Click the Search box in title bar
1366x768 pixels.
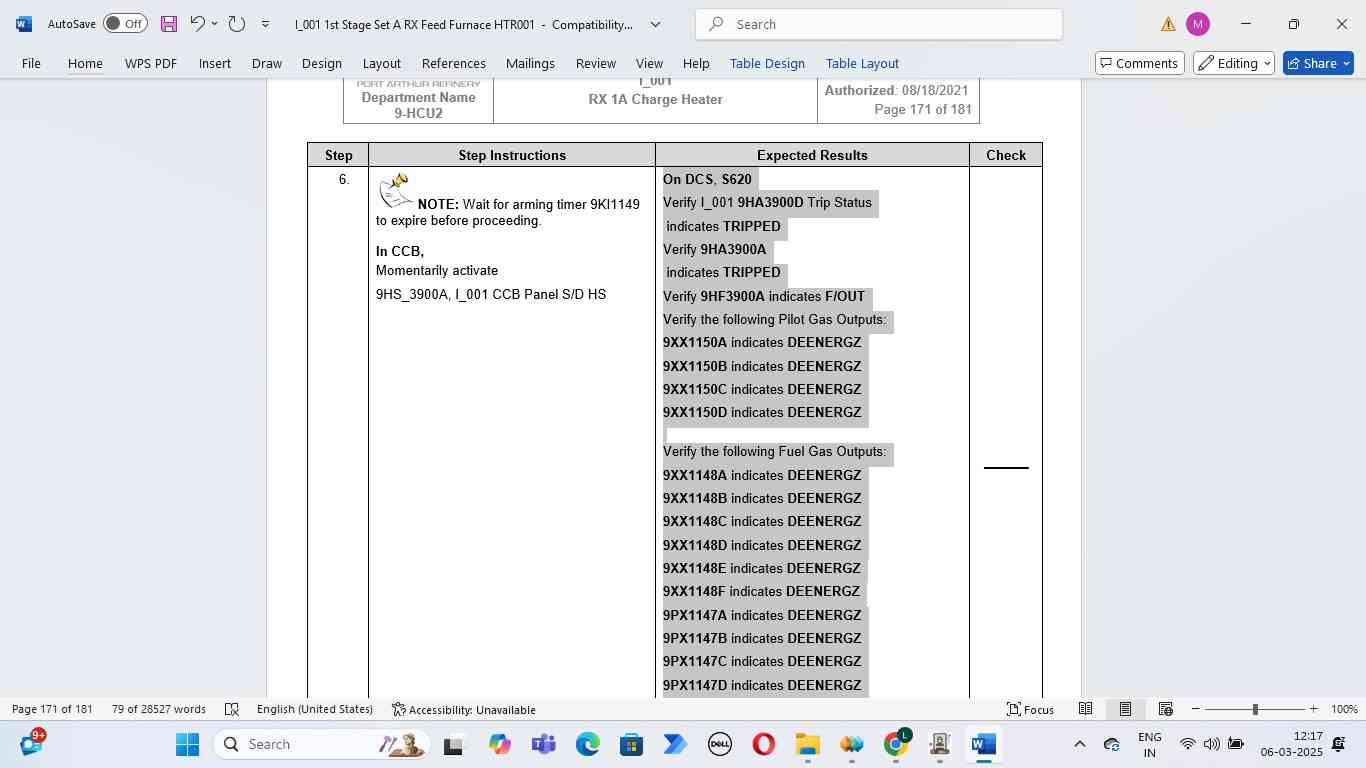pyautogui.click(x=879, y=24)
